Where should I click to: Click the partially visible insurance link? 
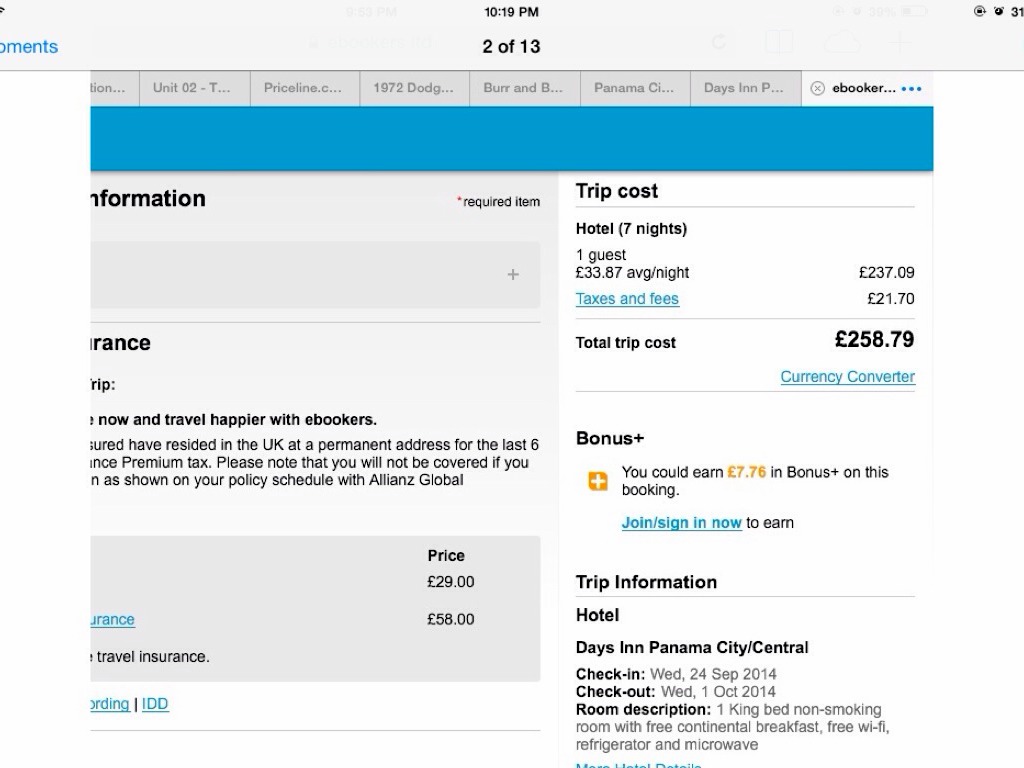click(112, 620)
